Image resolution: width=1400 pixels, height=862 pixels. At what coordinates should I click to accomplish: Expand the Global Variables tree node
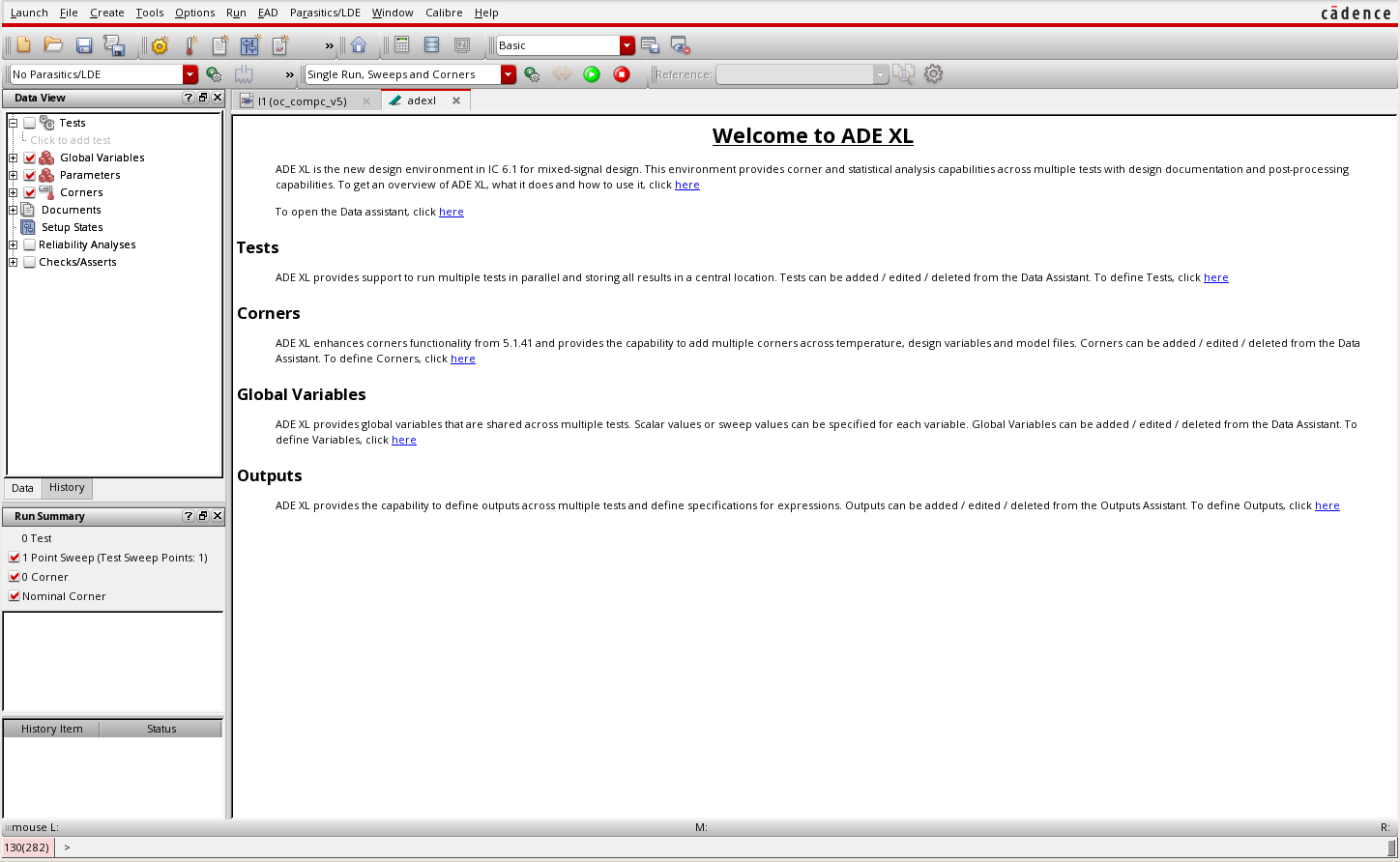click(x=14, y=158)
